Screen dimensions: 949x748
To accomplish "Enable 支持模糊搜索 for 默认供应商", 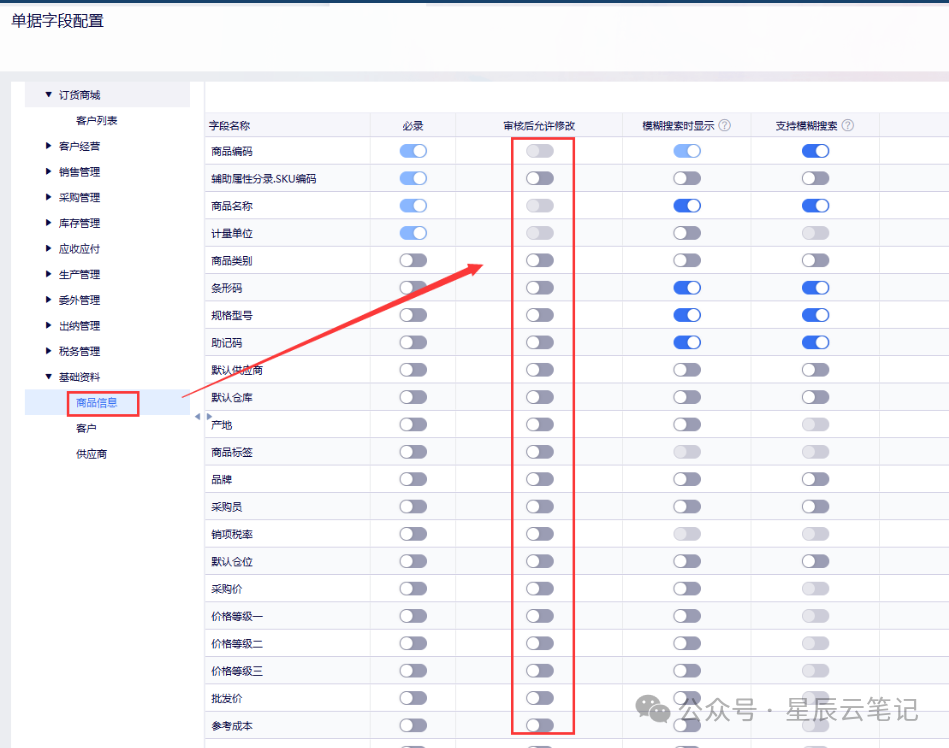I will click(x=815, y=370).
